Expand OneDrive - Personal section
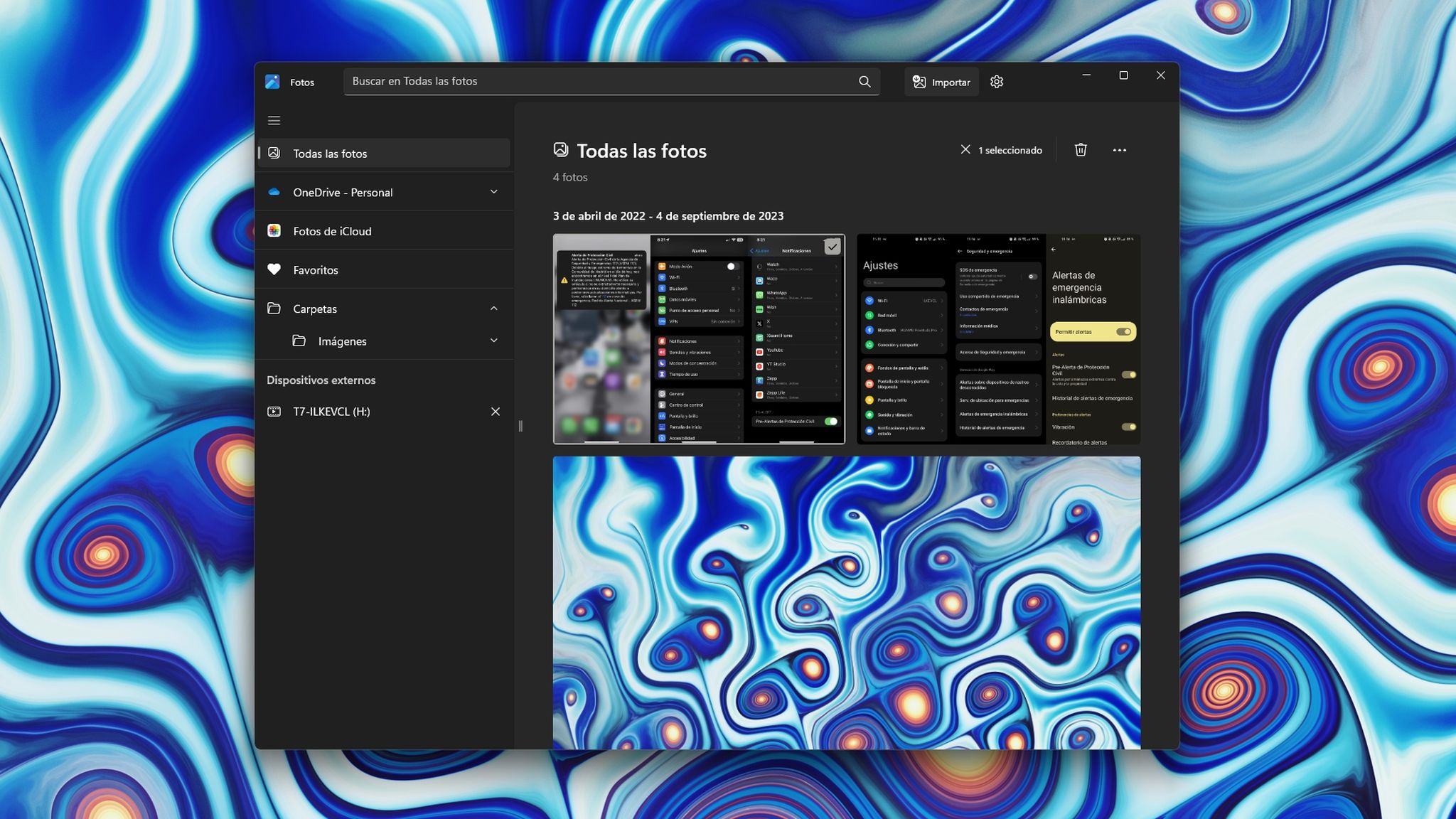Screen dimensions: 1456x819 (494, 191)
